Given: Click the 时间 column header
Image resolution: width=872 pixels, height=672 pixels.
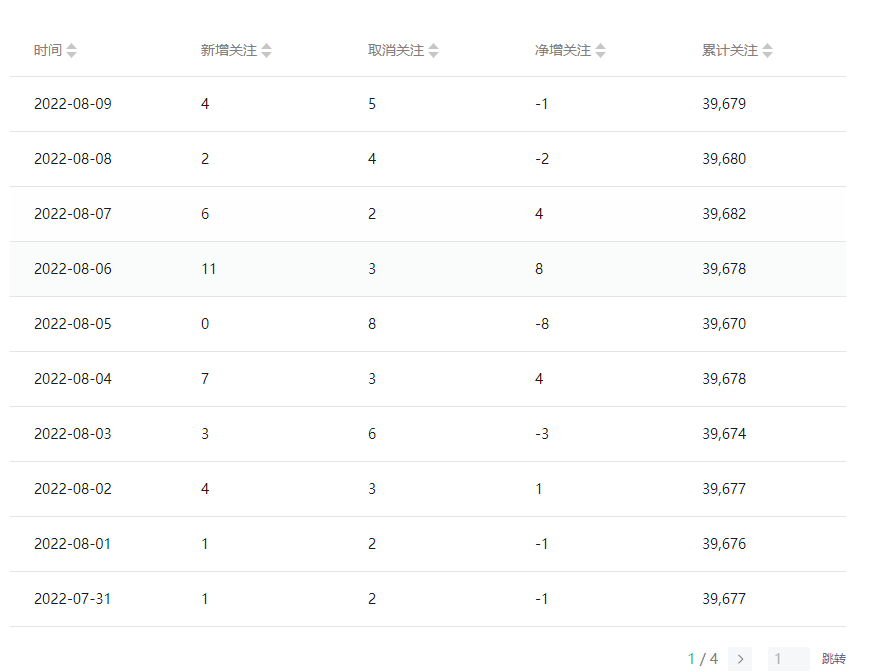Looking at the screenshot, I should pyautogui.click(x=48, y=51).
